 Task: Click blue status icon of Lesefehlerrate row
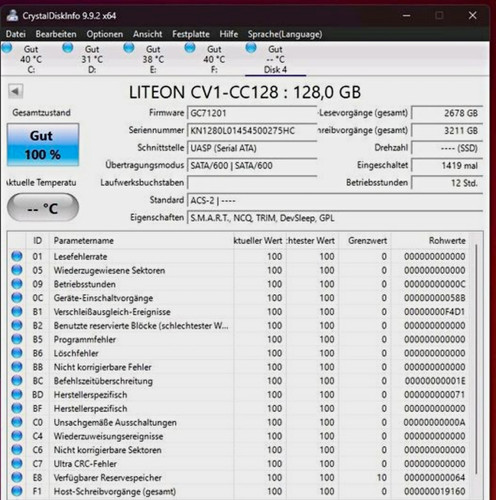(17, 256)
